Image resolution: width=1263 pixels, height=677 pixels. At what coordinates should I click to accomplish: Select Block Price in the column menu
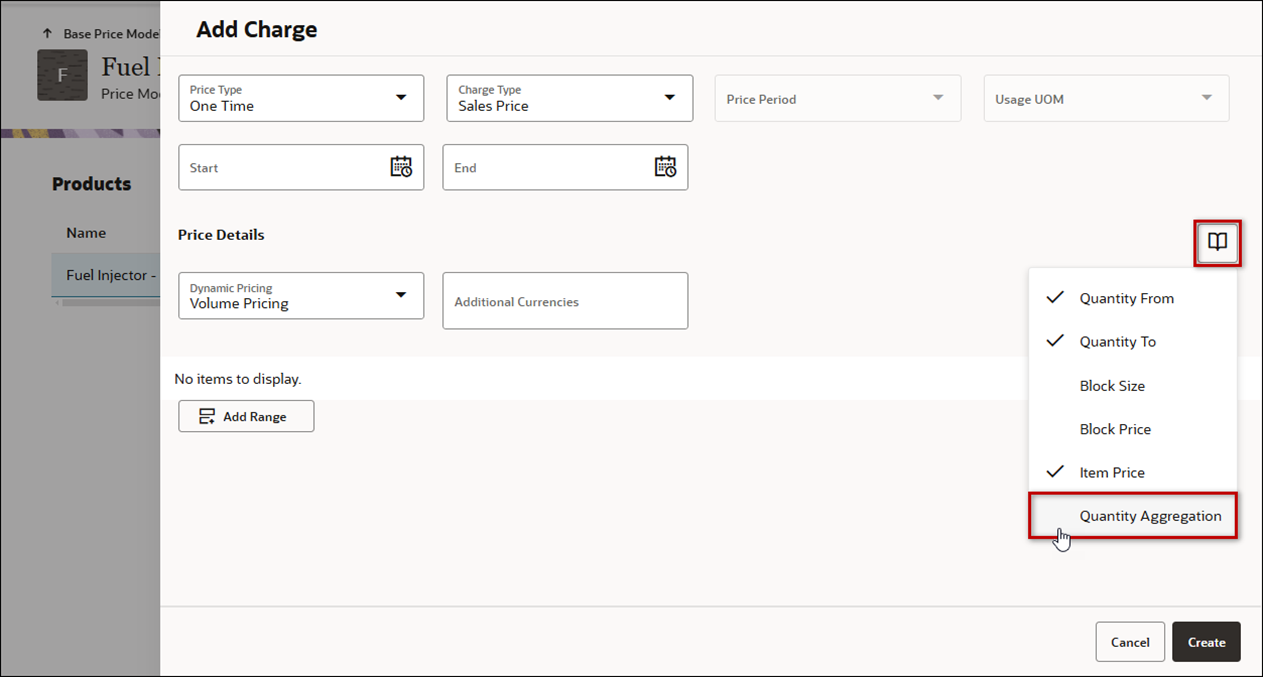pyautogui.click(x=1115, y=429)
